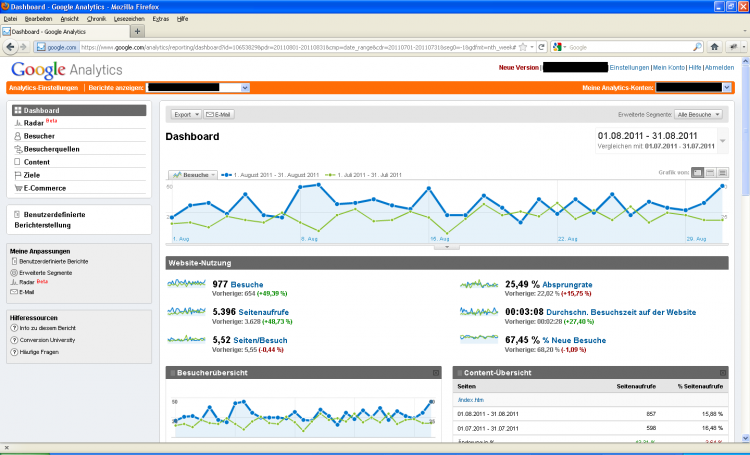750x455 pixels.
Task: Open the Lesezeichen menu
Action: tap(128, 18)
